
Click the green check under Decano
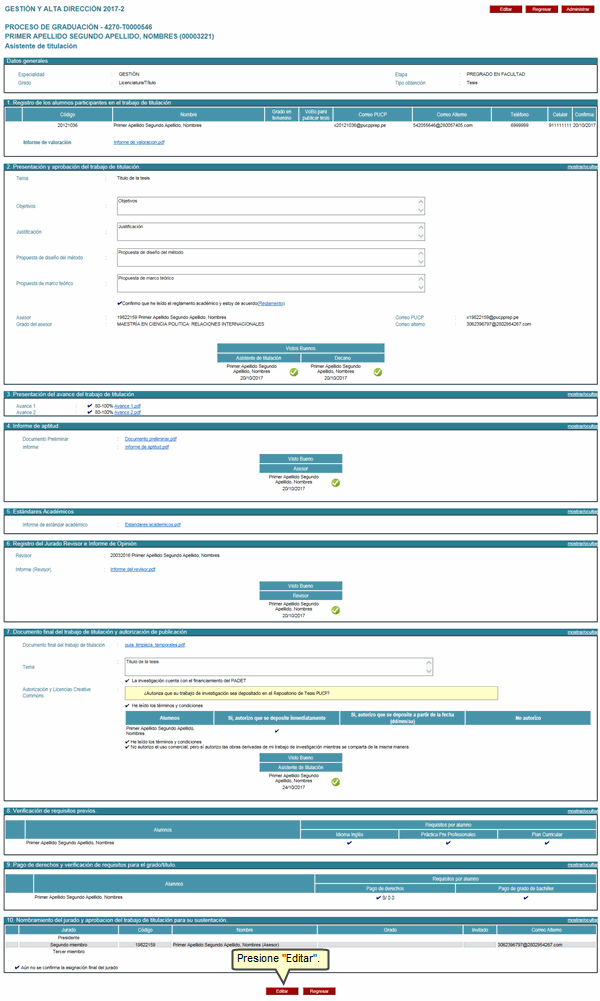point(378,372)
